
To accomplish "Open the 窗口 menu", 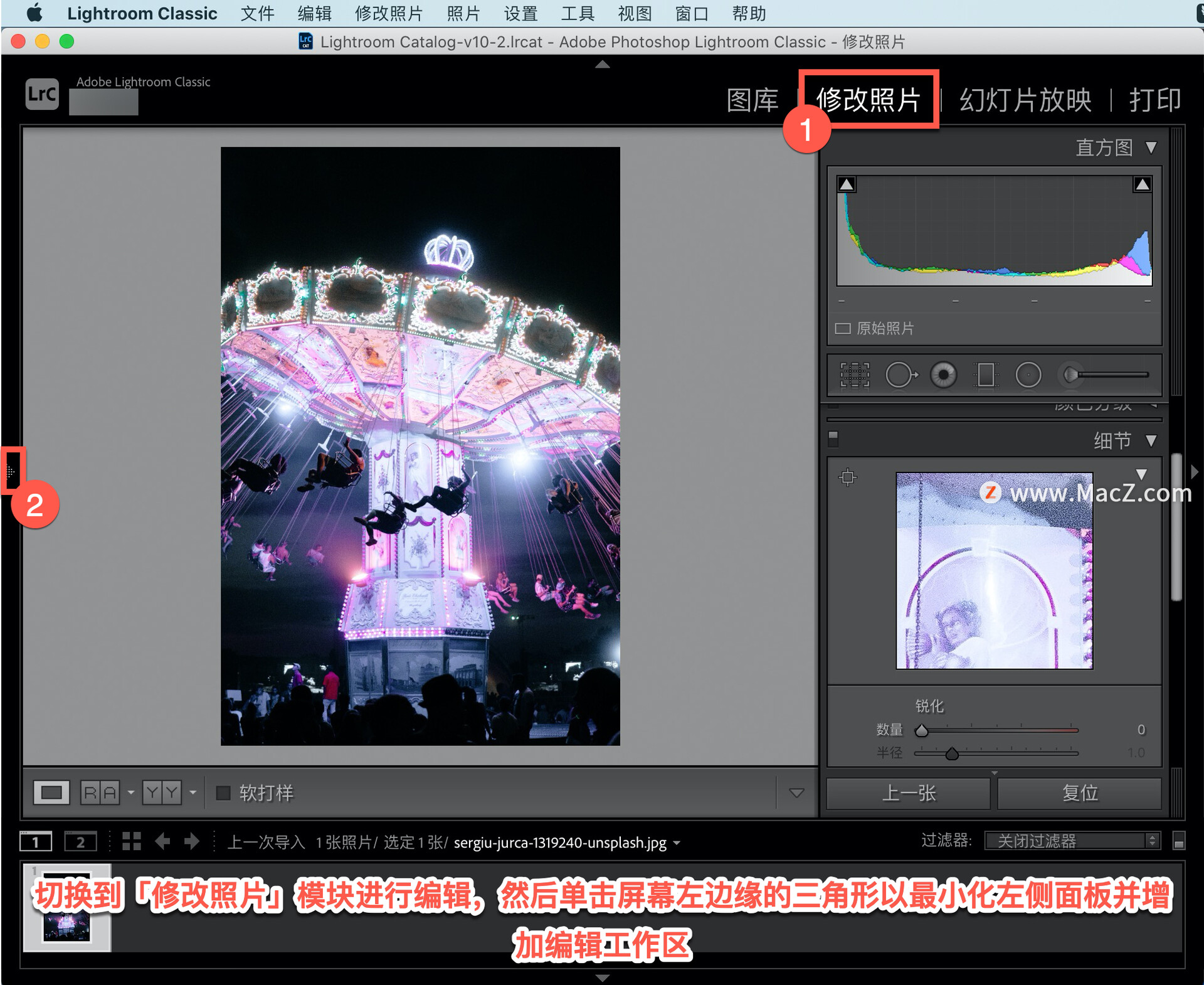I will pos(692,13).
